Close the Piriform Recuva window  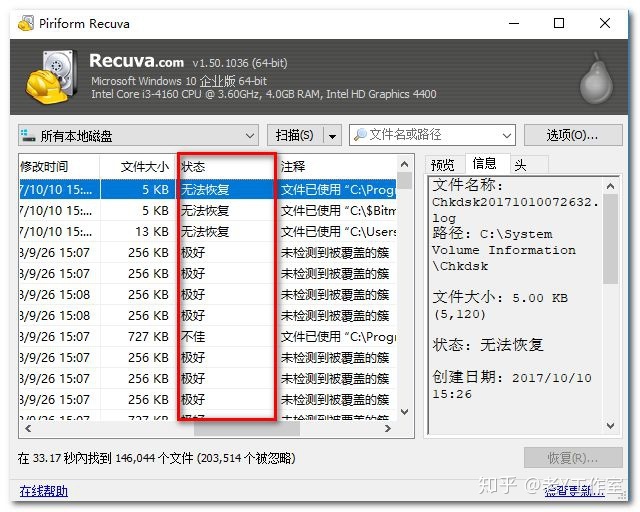point(605,23)
